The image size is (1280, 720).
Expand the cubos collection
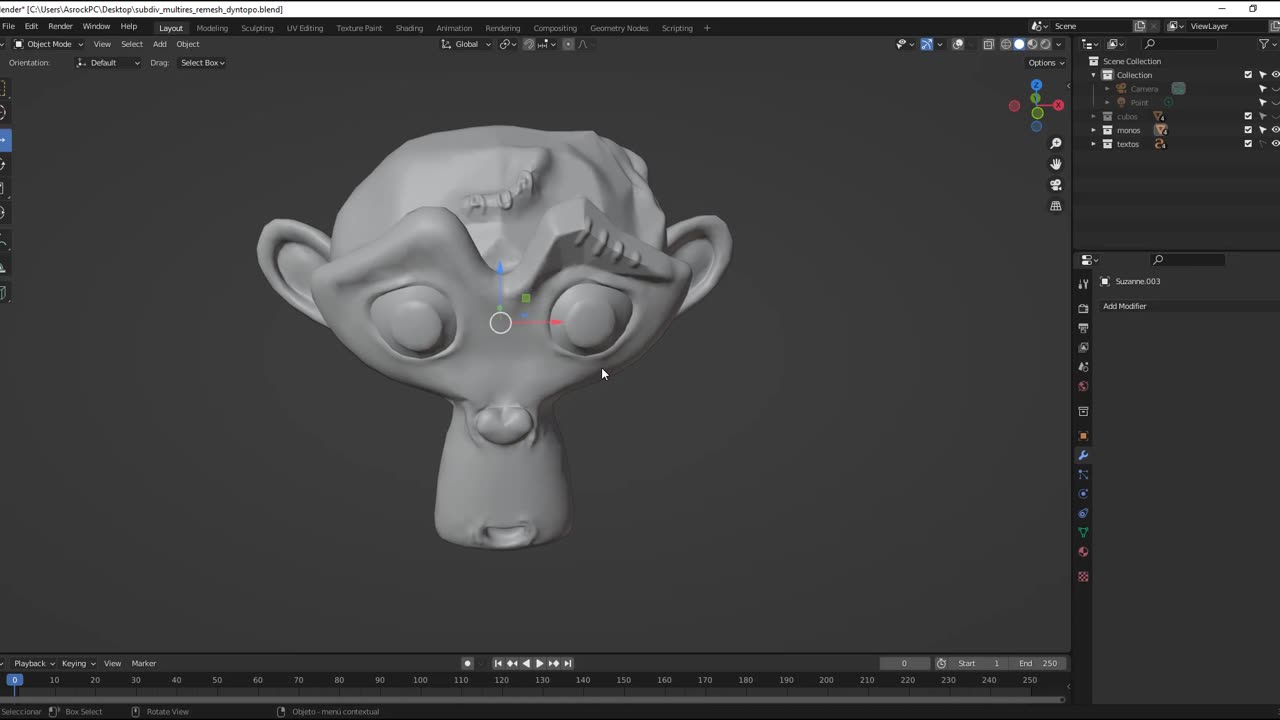tap(1093, 116)
